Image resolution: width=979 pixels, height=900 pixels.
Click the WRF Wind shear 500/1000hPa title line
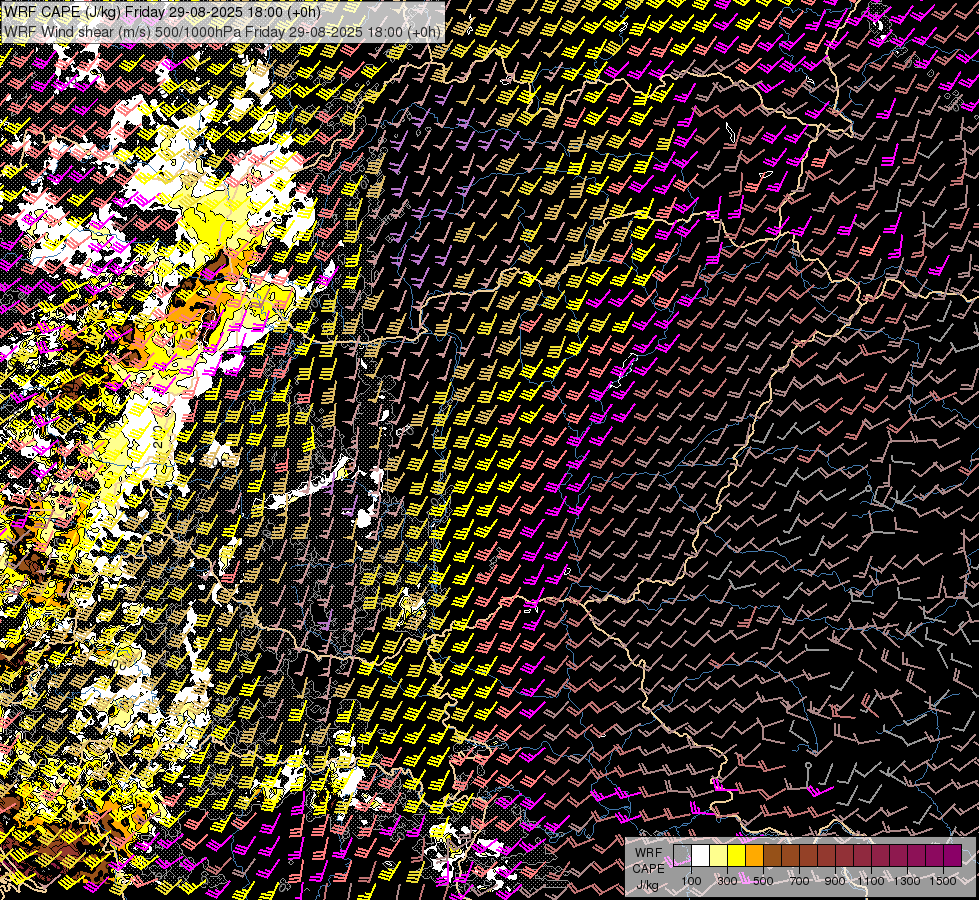222,31
